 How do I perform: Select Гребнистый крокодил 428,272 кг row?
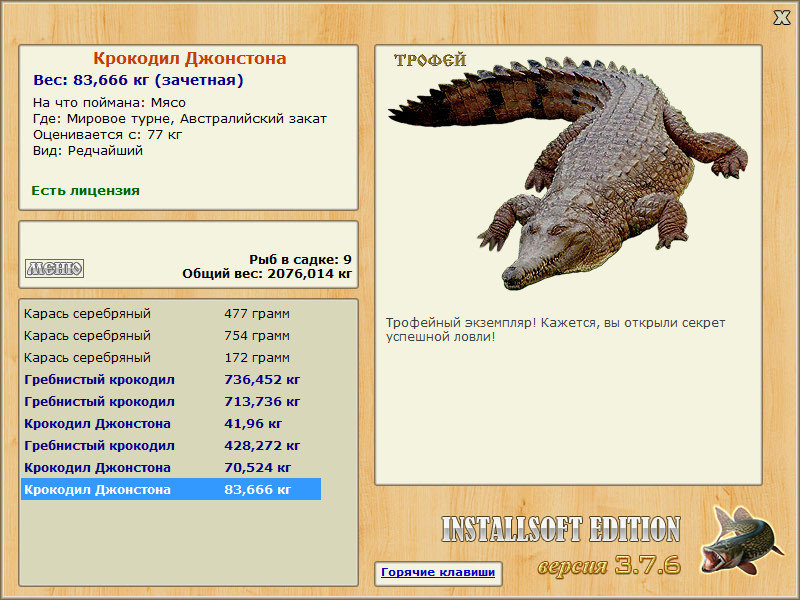171,445
